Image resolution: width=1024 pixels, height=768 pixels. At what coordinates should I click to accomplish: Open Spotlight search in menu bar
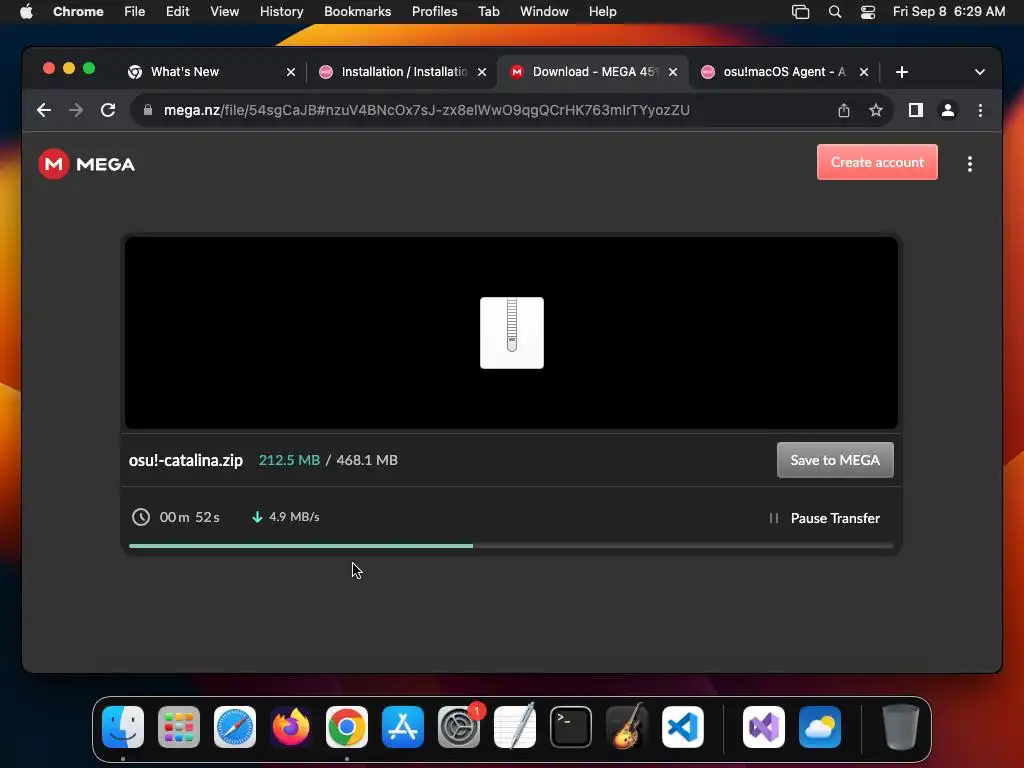(835, 12)
